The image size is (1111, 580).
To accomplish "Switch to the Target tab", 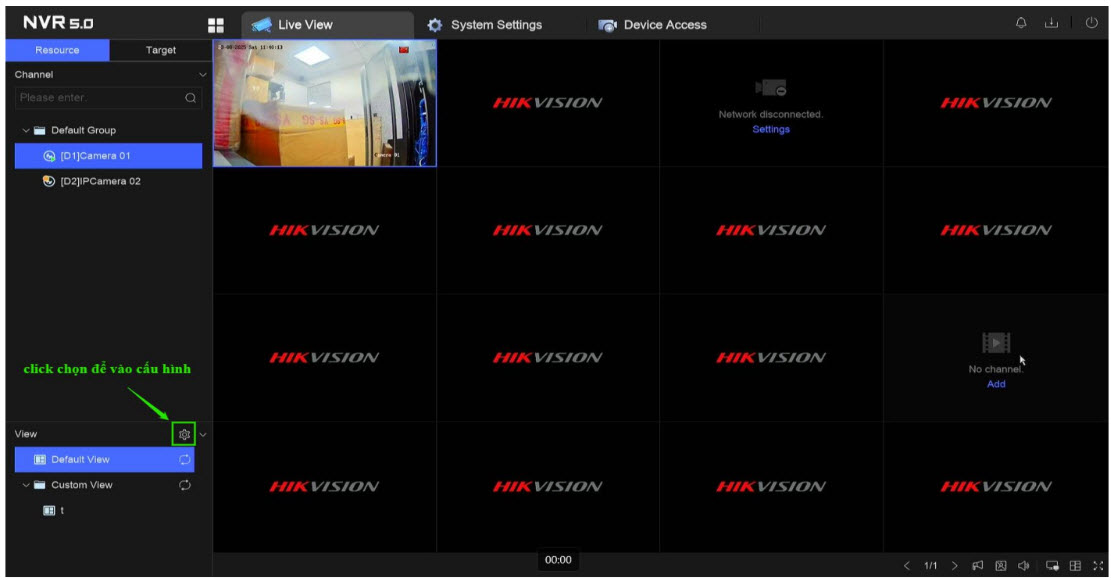I will (160, 50).
